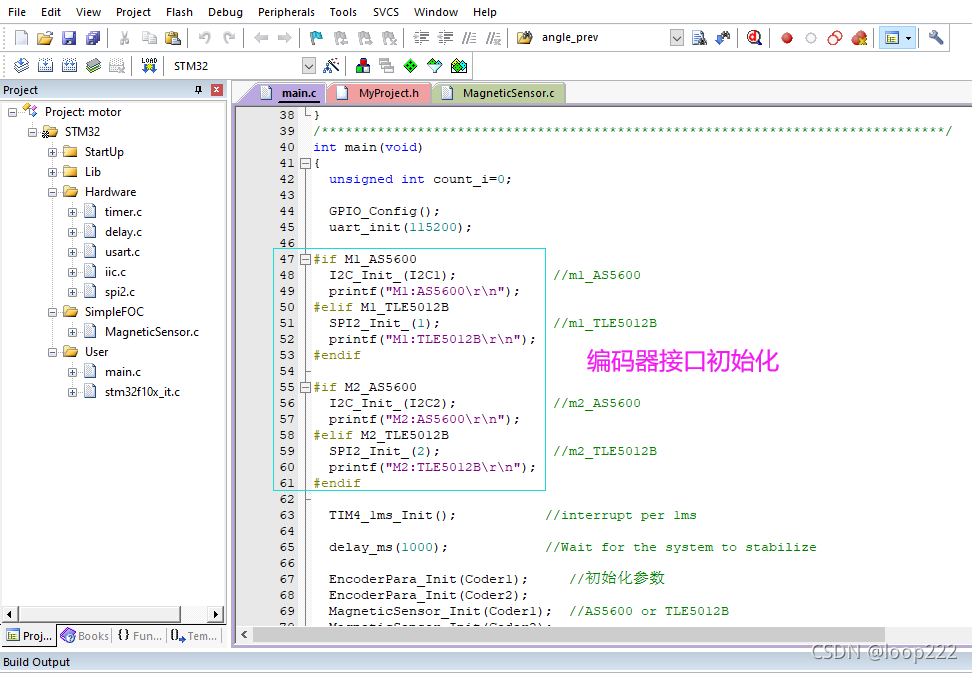Open Manage Run-Time Environment green diamond icon

pos(410,66)
